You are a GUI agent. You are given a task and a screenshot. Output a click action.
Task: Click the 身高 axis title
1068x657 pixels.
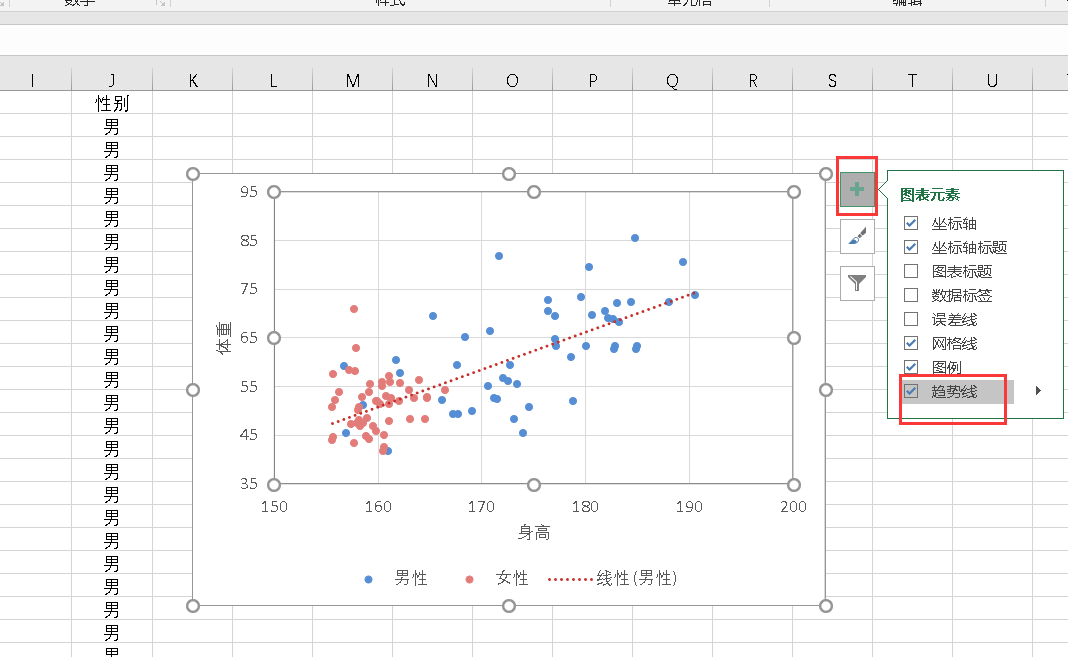coord(534,530)
